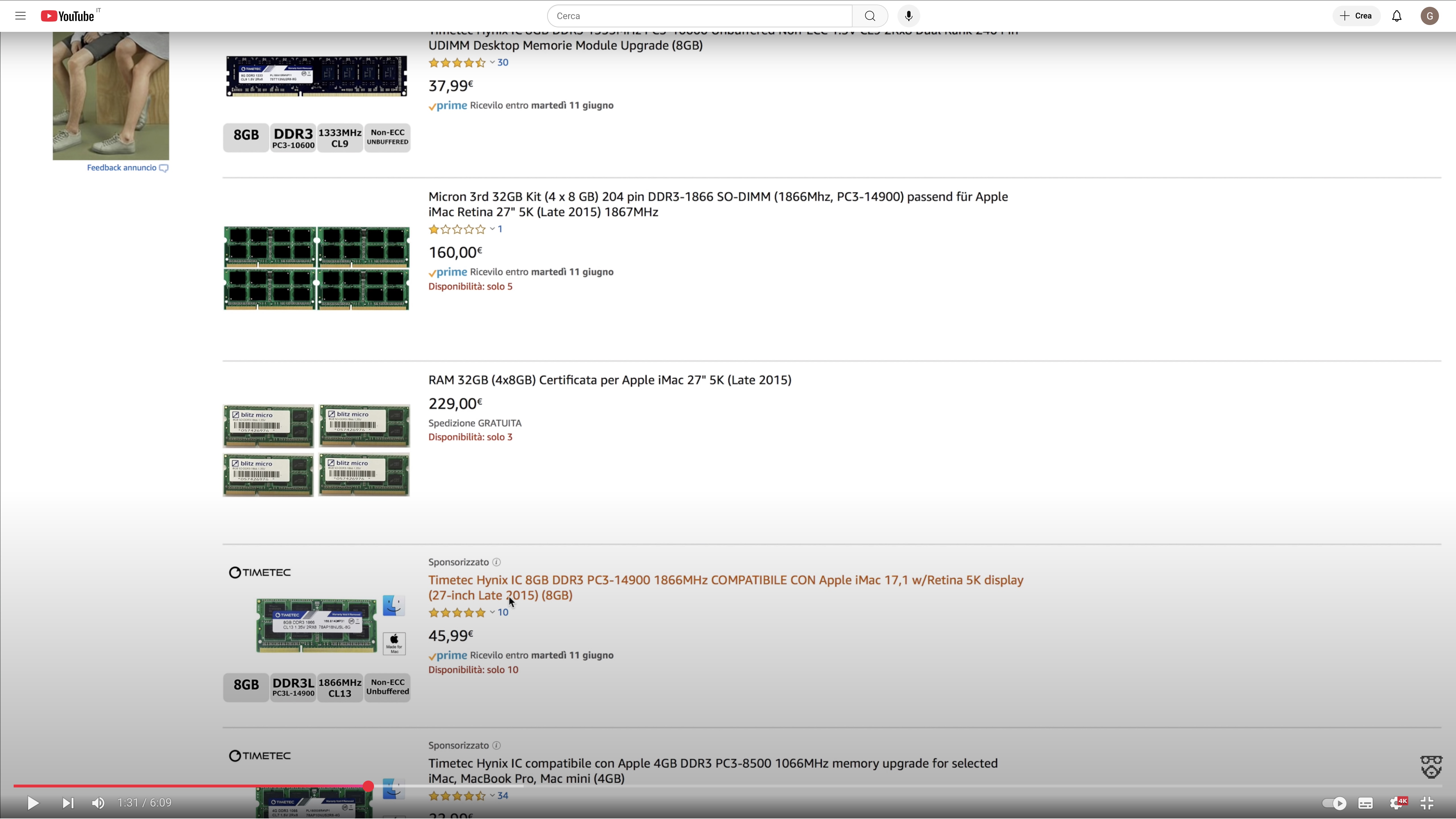Screen dimensions: 1456x819
Task: Click Sponsorizzato info icon above 4GB Timetec
Action: click(x=496, y=746)
